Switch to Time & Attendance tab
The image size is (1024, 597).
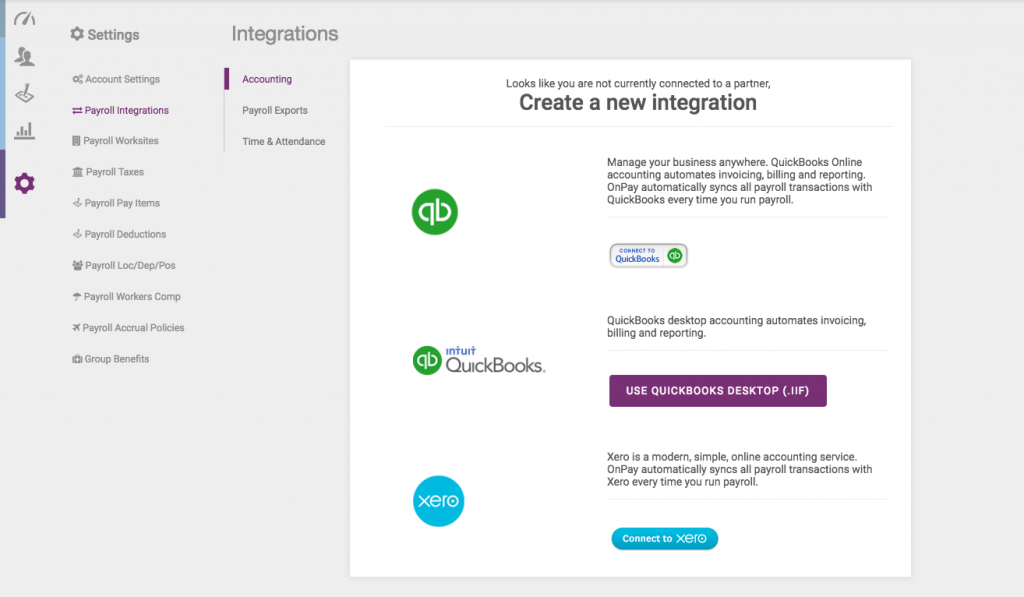[283, 141]
